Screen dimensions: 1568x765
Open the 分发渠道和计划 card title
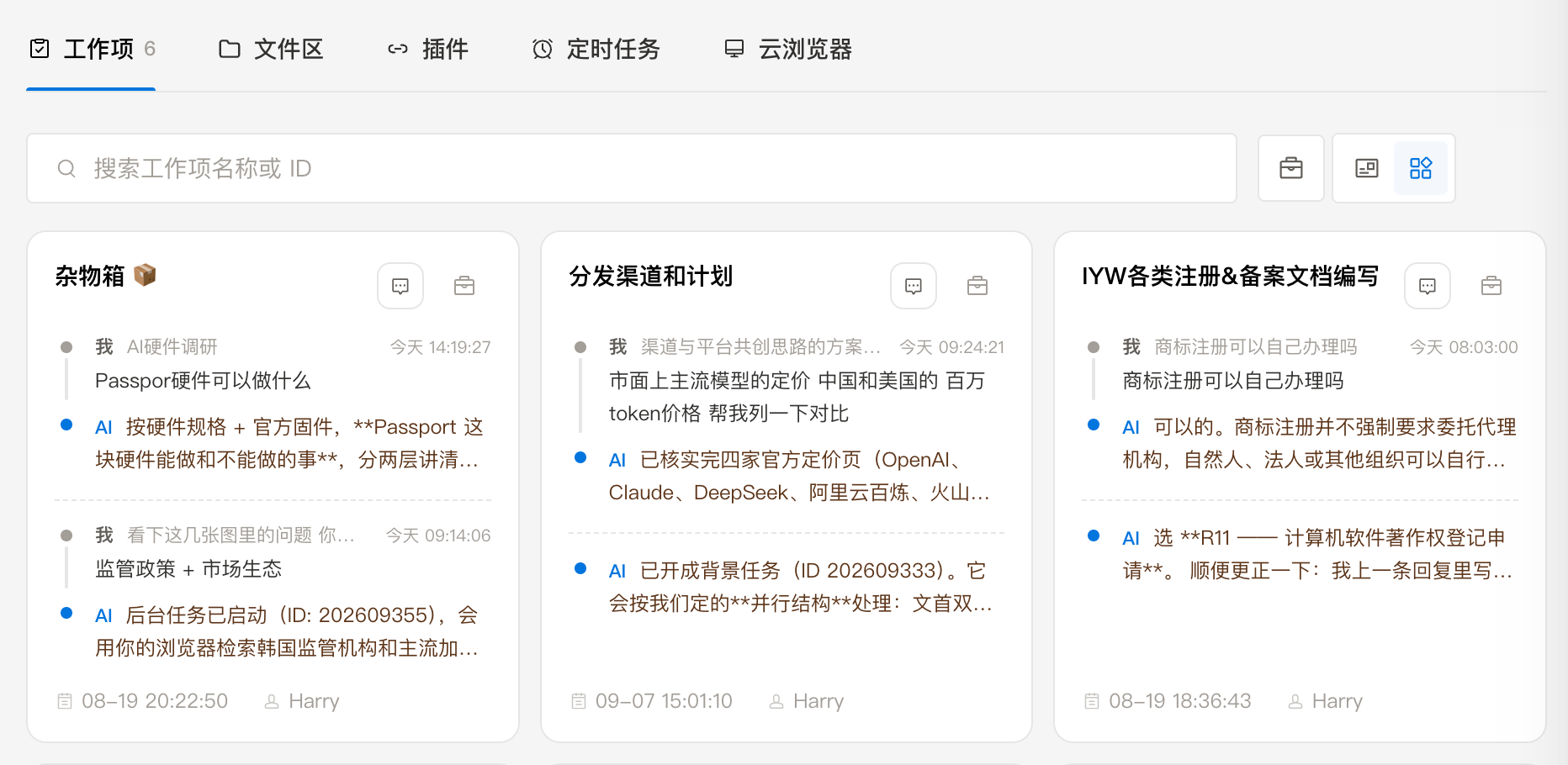(651, 276)
